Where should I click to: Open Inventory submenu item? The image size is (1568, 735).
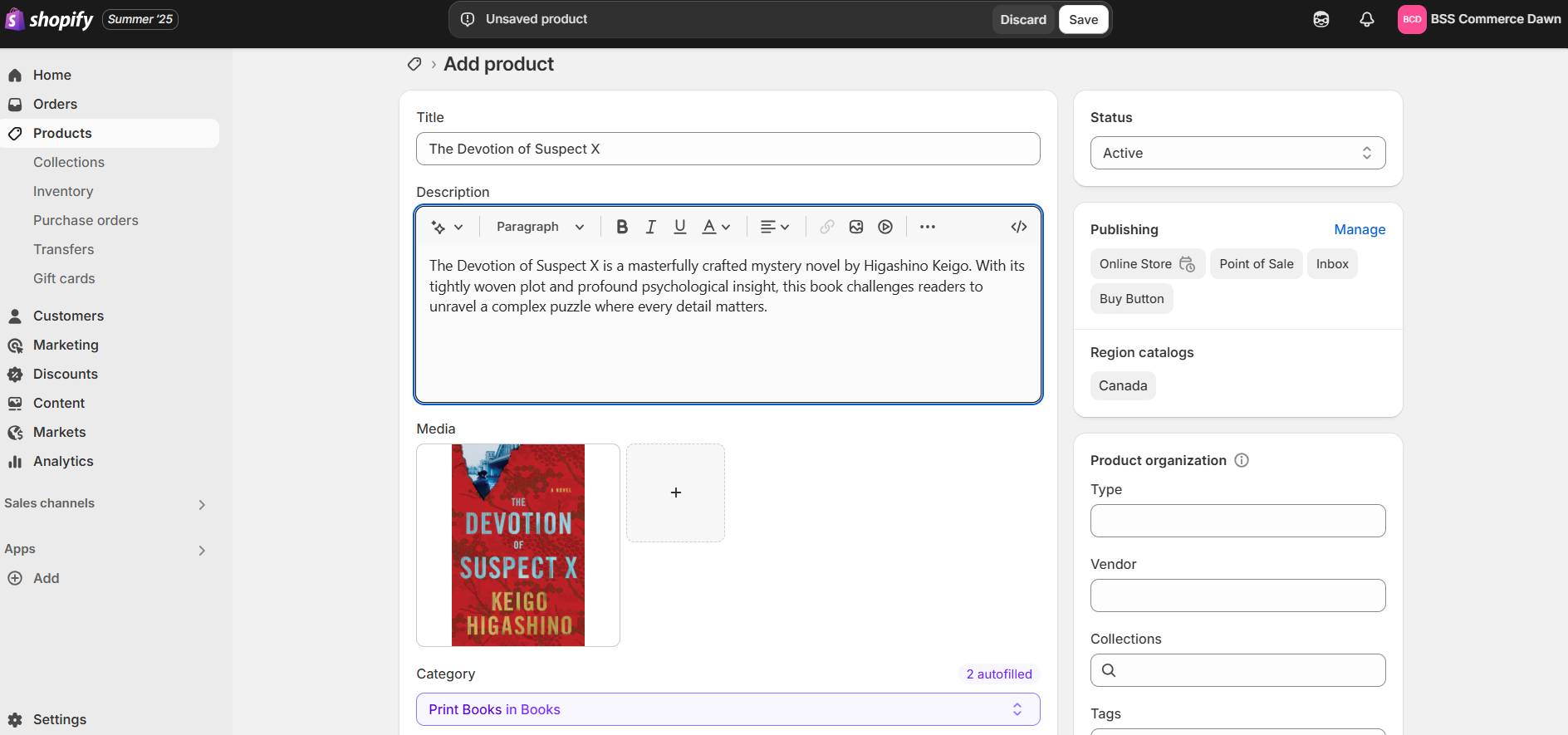coord(63,191)
